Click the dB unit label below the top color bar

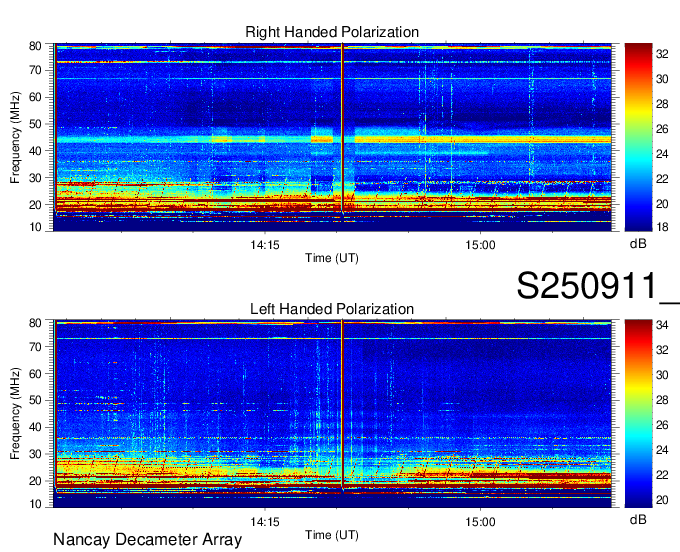click(637, 244)
